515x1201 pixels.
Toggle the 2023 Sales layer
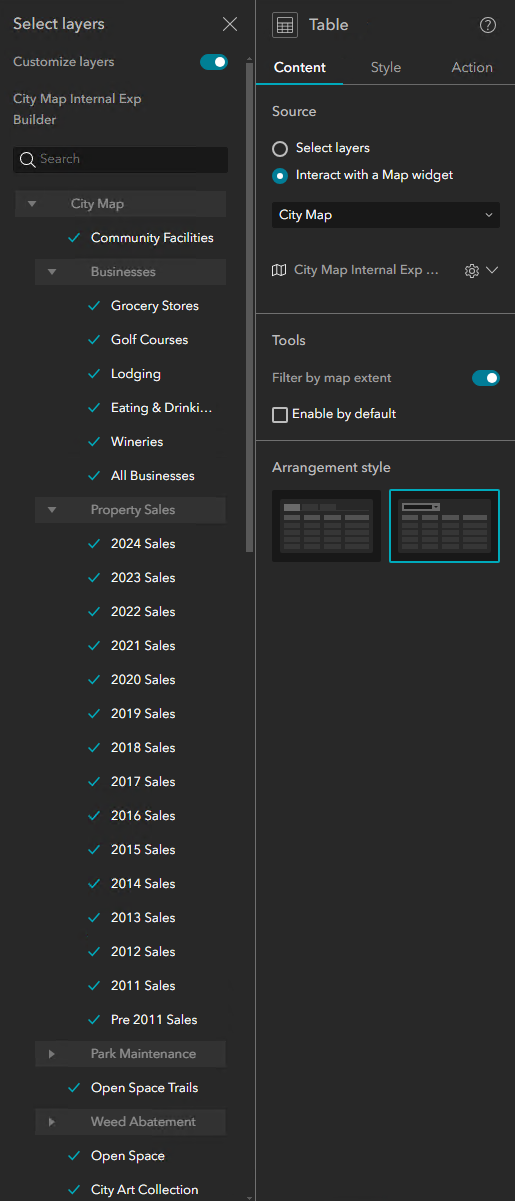click(x=94, y=578)
